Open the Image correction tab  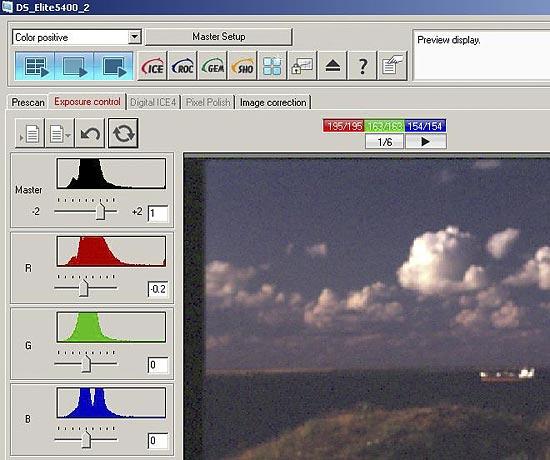273,102
